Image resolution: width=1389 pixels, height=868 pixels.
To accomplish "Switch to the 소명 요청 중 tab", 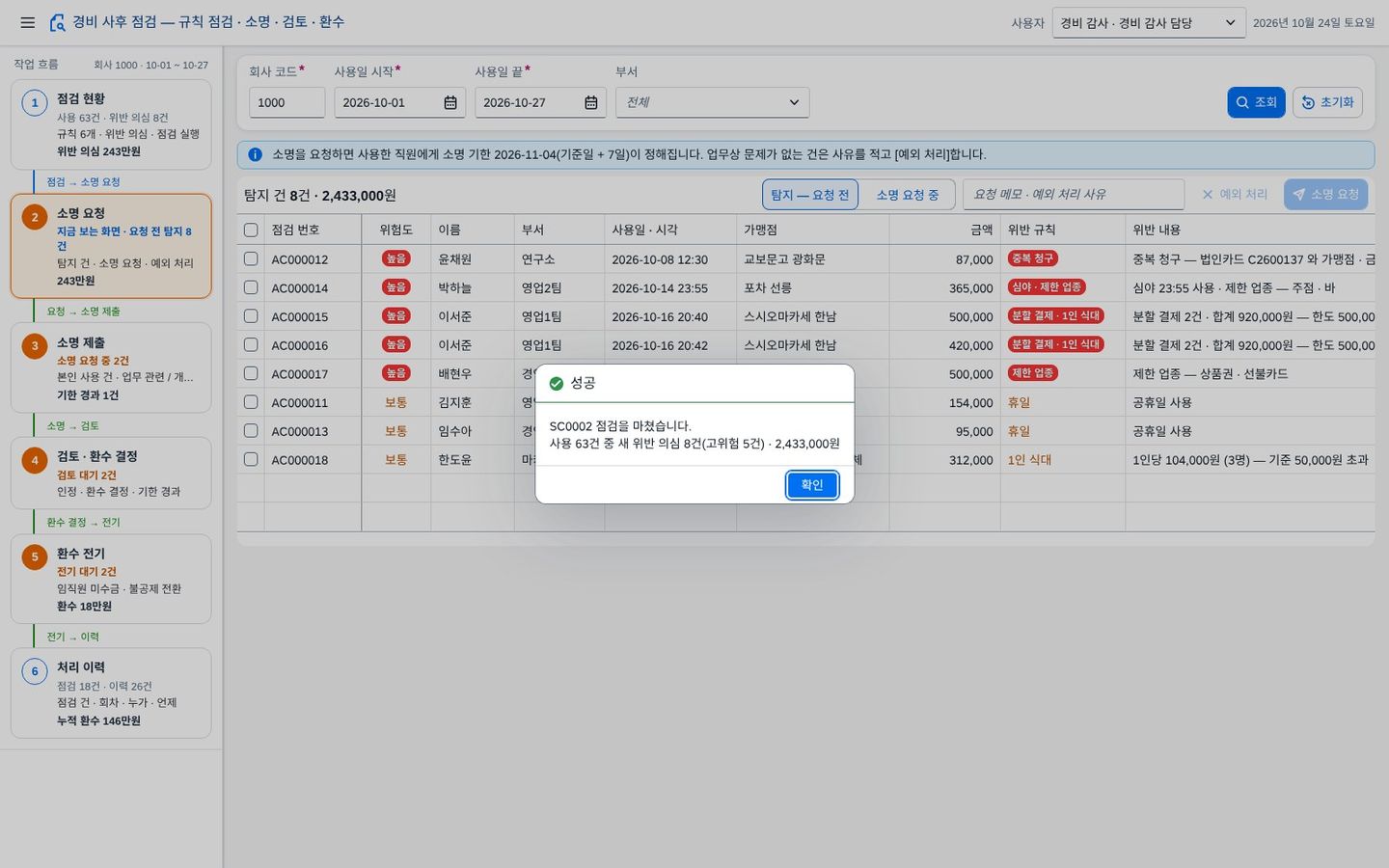I will [x=907, y=195].
